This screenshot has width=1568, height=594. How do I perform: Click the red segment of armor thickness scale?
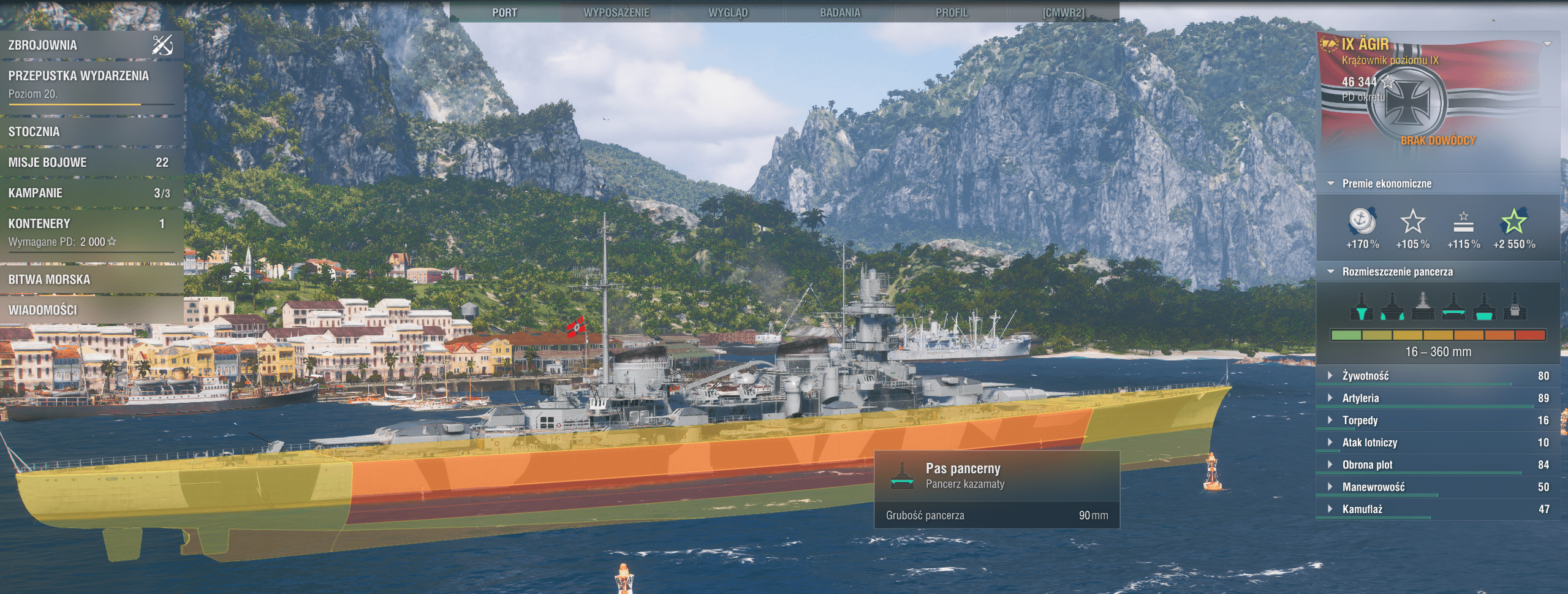[x=1530, y=335]
